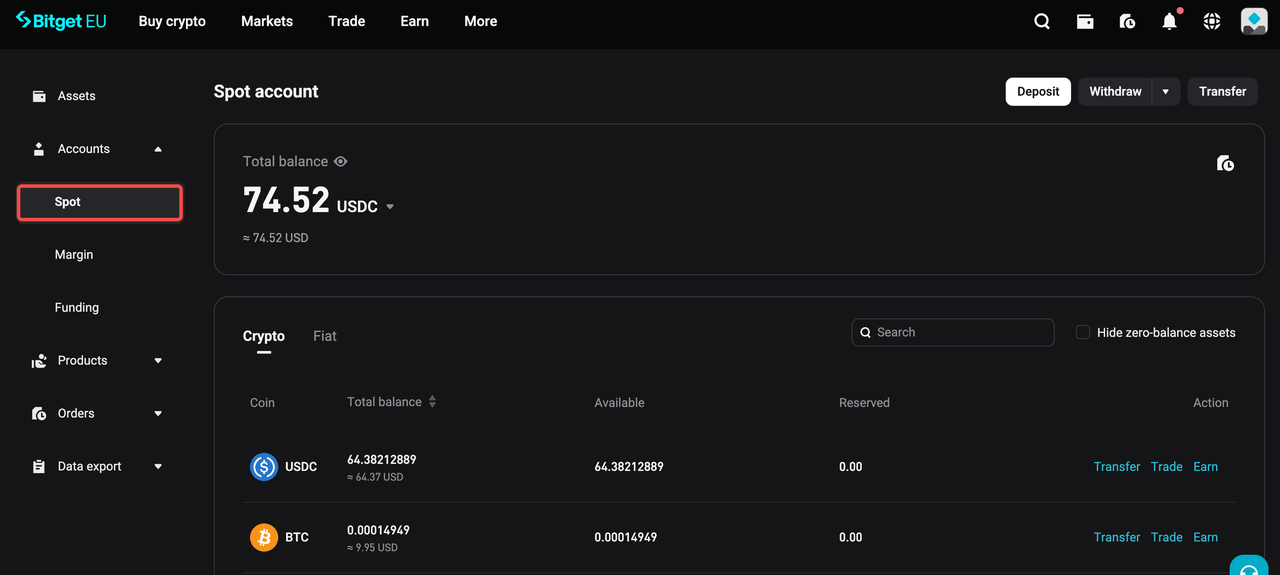This screenshot has height=575, width=1280.
Task: Click Trade in the USDC row
Action: pos(1167,467)
